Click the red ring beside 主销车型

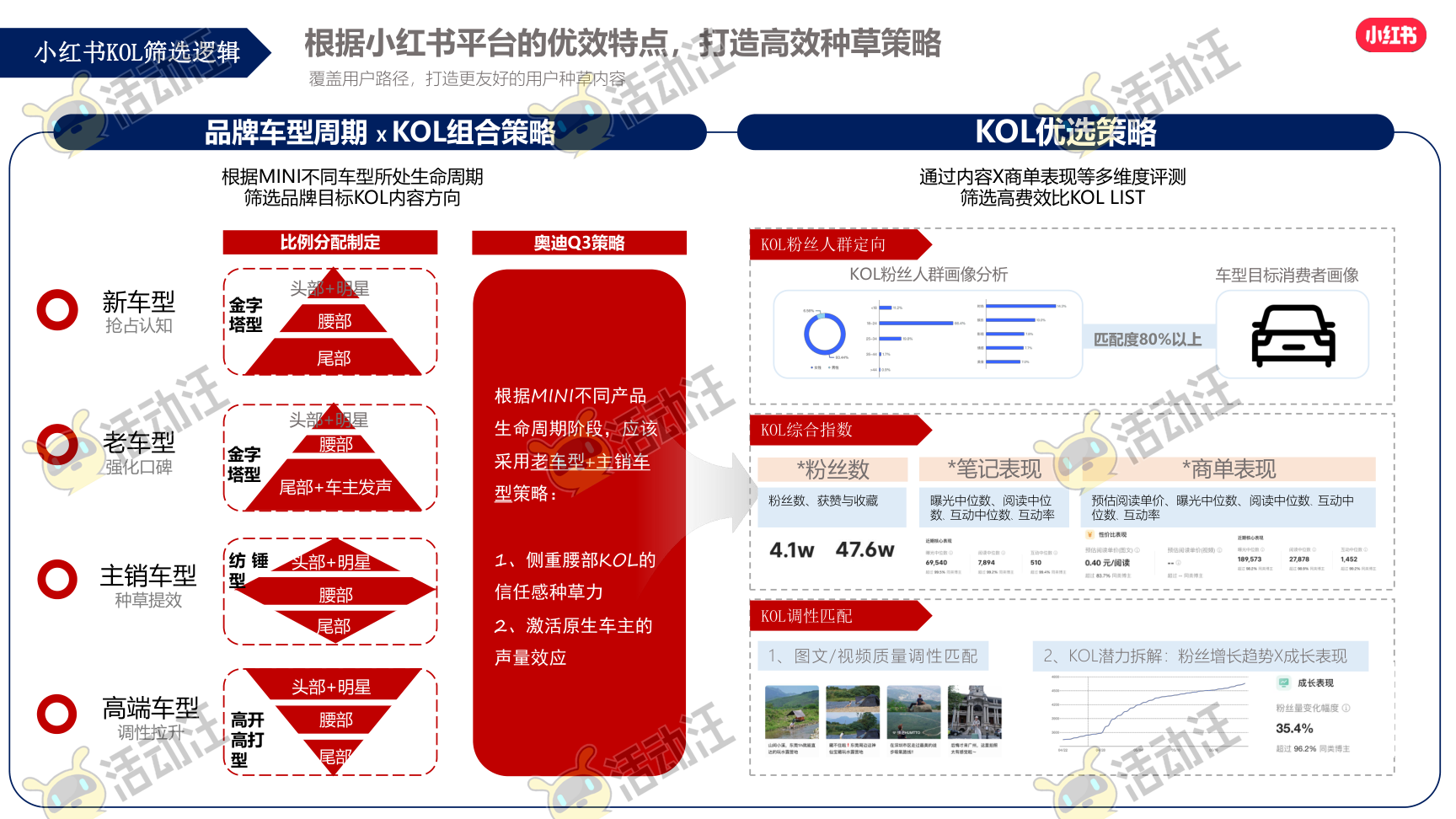(x=57, y=579)
